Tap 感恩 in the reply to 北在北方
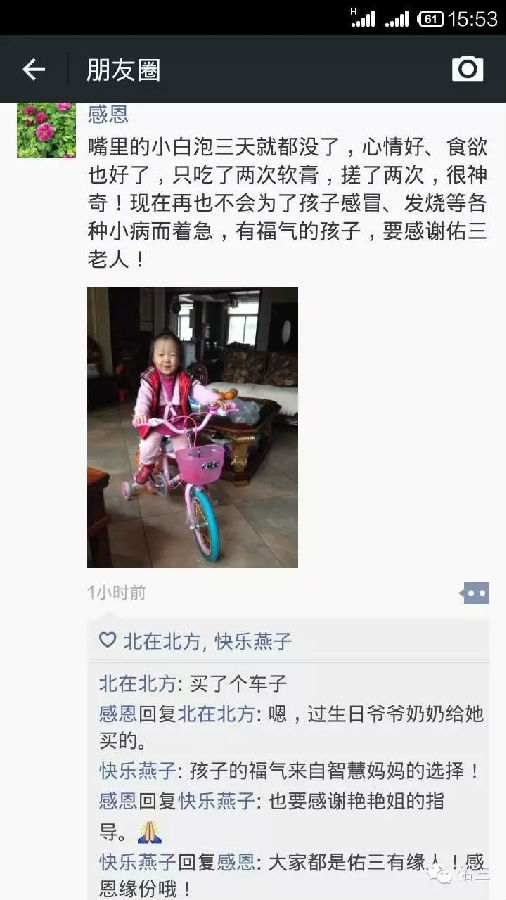Image resolution: width=506 pixels, height=900 pixels. coord(118,714)
